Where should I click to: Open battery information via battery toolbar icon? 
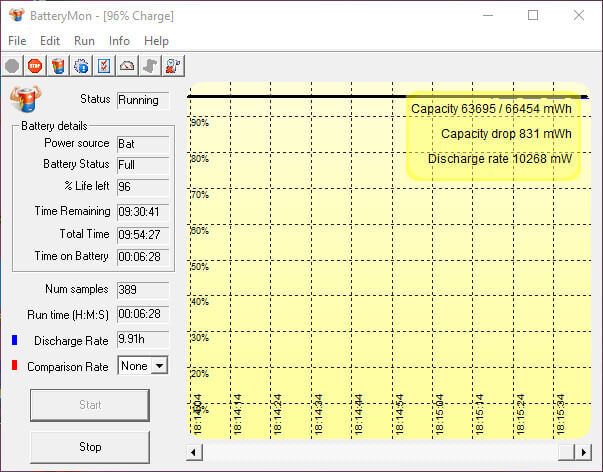pyautogui.click(x=58, y=66)
